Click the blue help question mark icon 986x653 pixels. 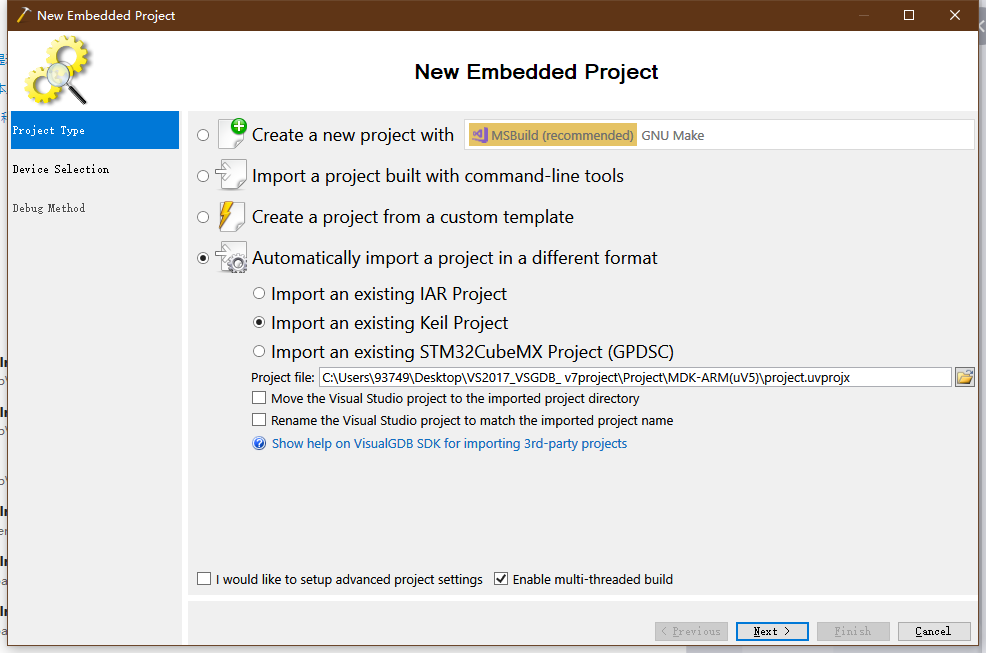259,444
